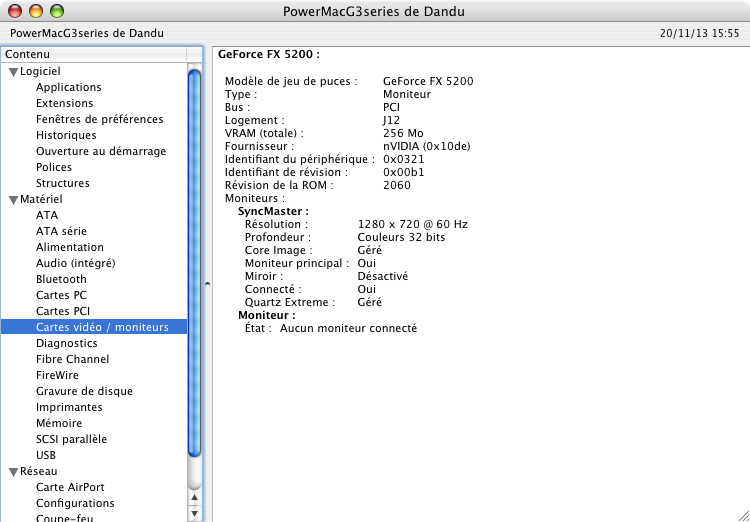Click the nVIDIA (0x10de) vendor value

(x=427, y=146)
